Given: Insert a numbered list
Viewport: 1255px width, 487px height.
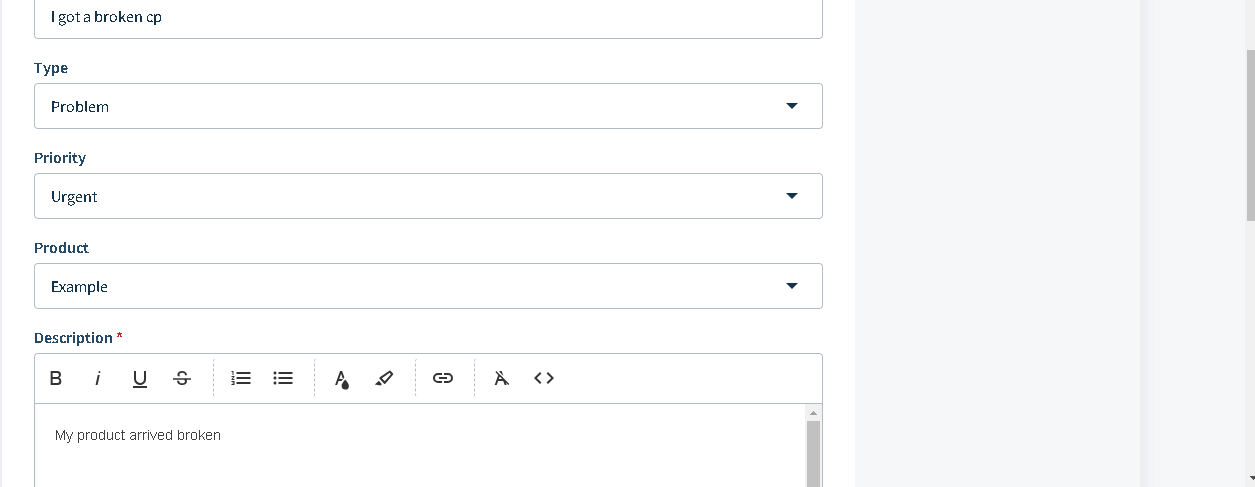Looking at the screenshot, I should pyautogui.click(x=241, y=378).
